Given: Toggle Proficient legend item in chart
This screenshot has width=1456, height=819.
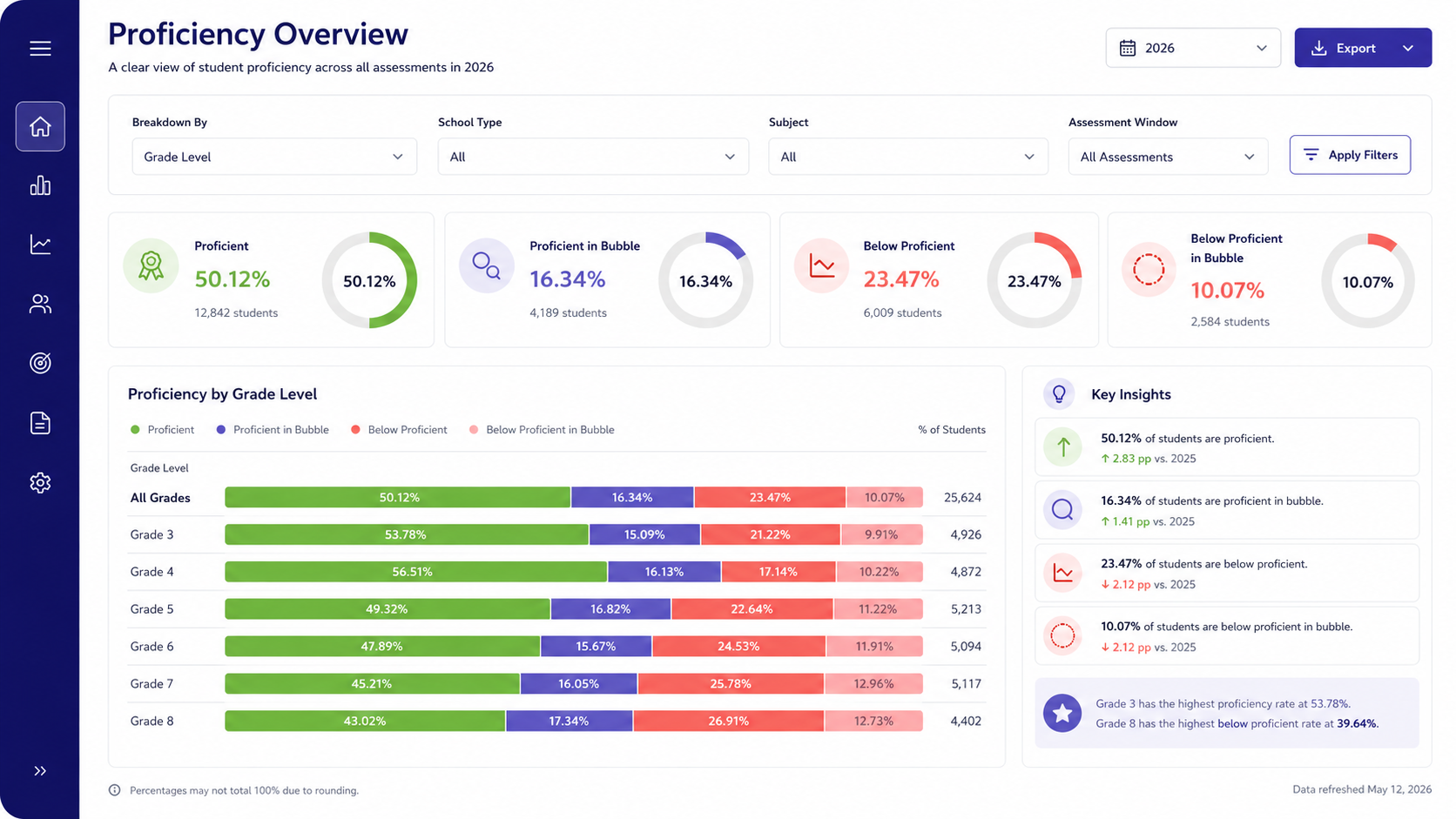Looking at the screenshot, I should pyautogui.click(x=162, y=430).
